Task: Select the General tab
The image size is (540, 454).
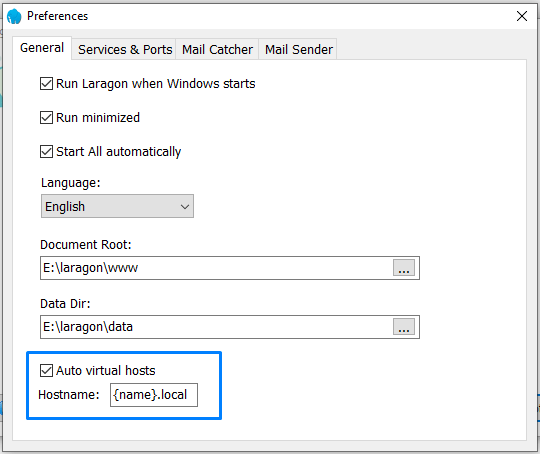Action: tap(42, 48)
